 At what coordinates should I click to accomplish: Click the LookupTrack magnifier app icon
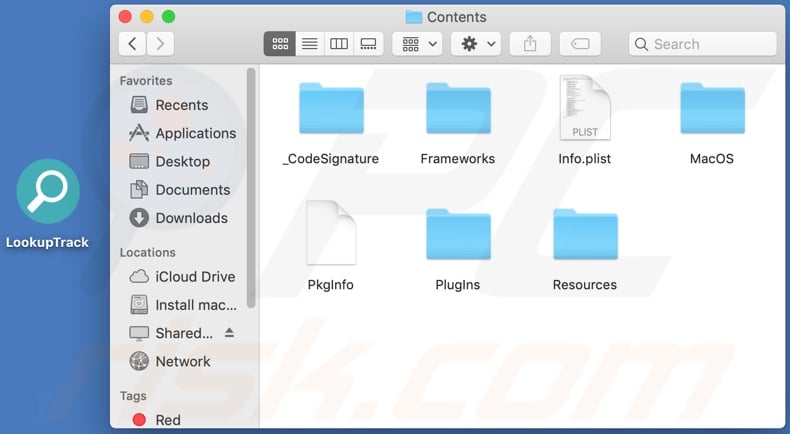click(x=48, y=192)
